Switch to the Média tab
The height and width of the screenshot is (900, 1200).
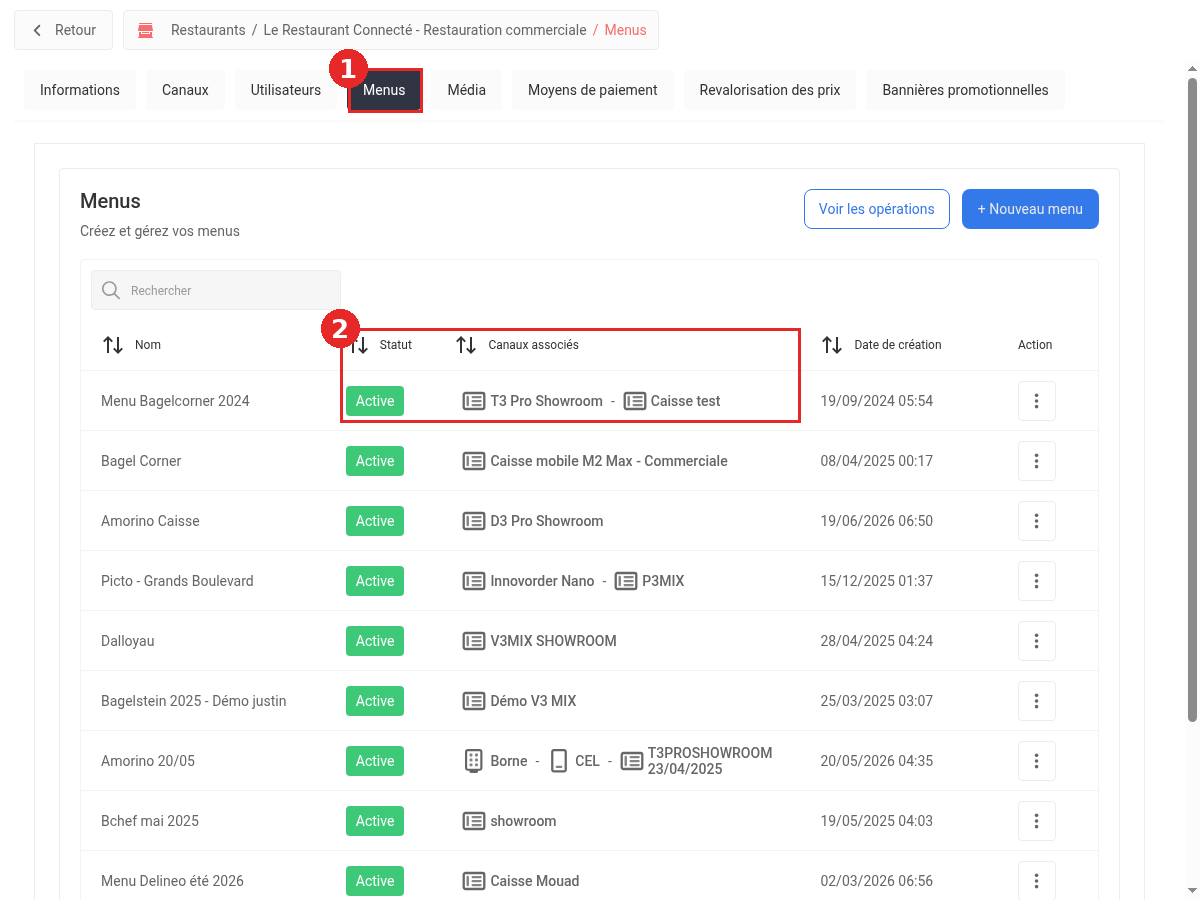pos(467,90)
